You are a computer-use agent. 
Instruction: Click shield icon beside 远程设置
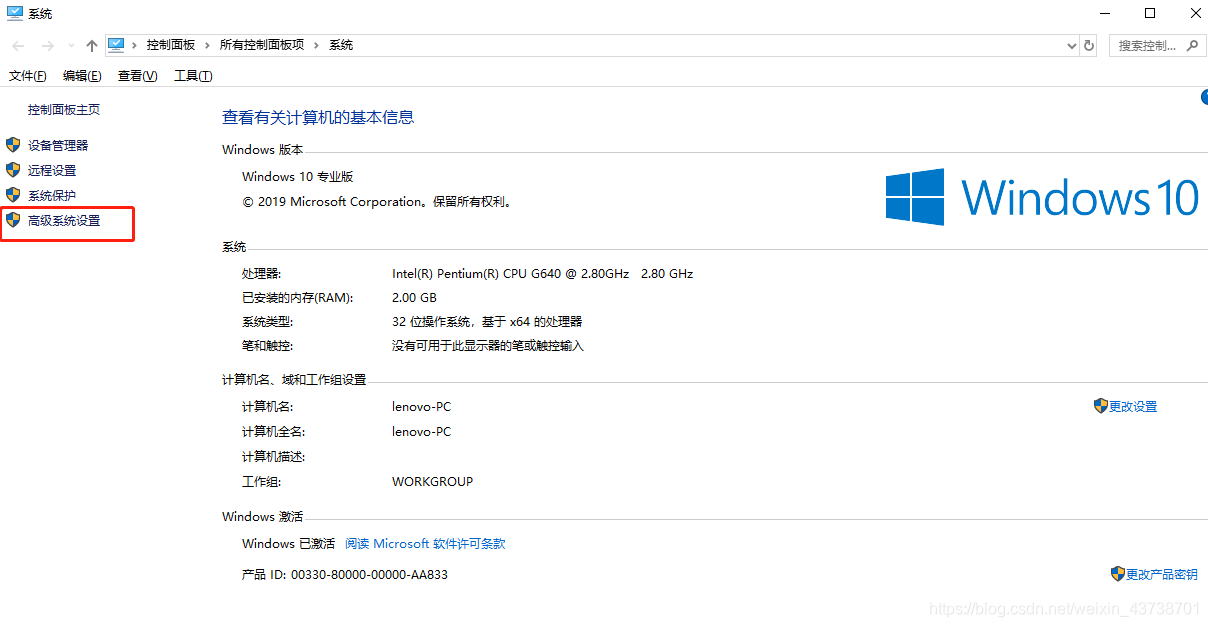13,170
